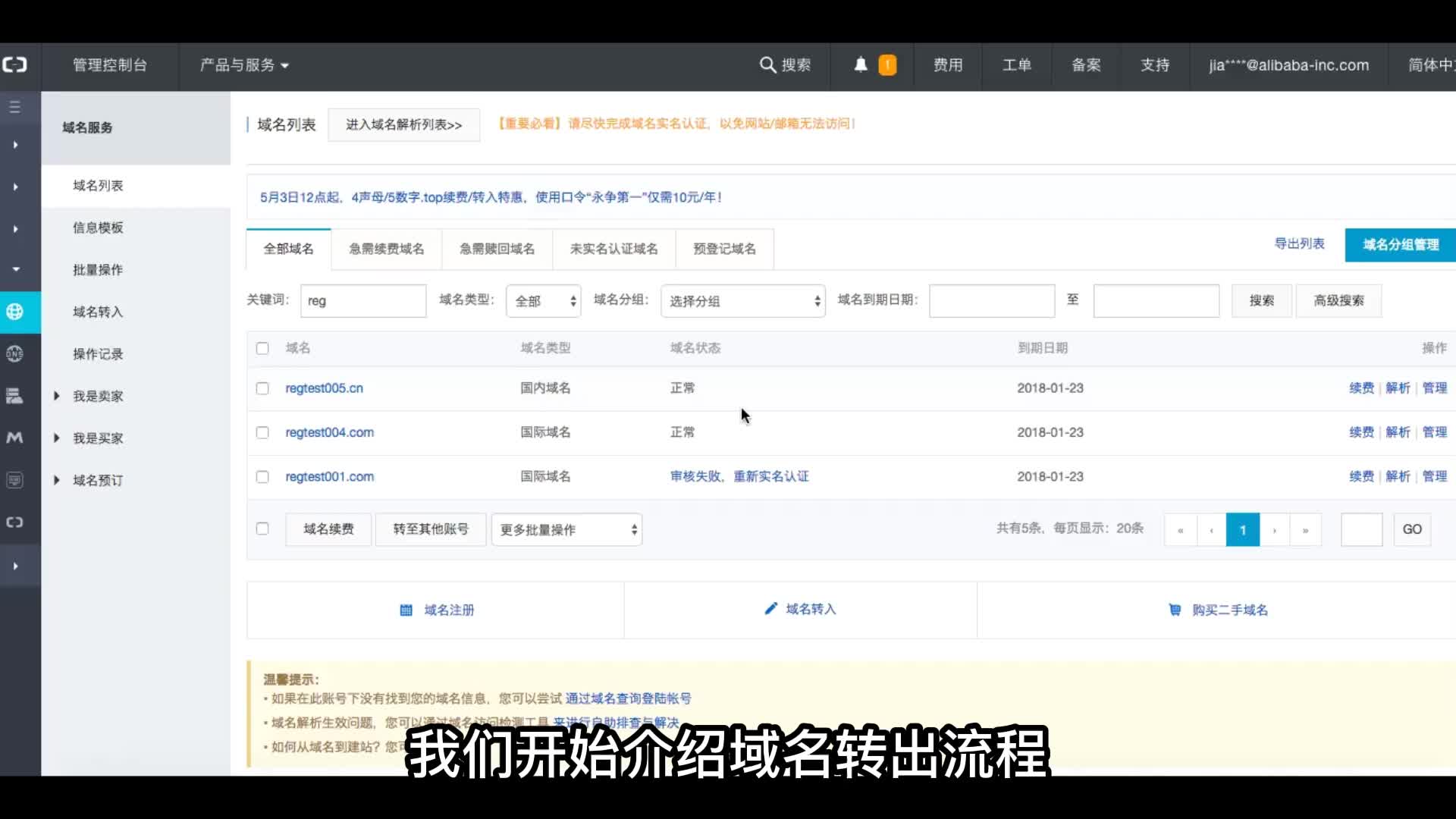Image resolution: width=1456 pixels, height=819 pixels.
Task: Click the calendar icon beside 域名注册
Action: 406,610
